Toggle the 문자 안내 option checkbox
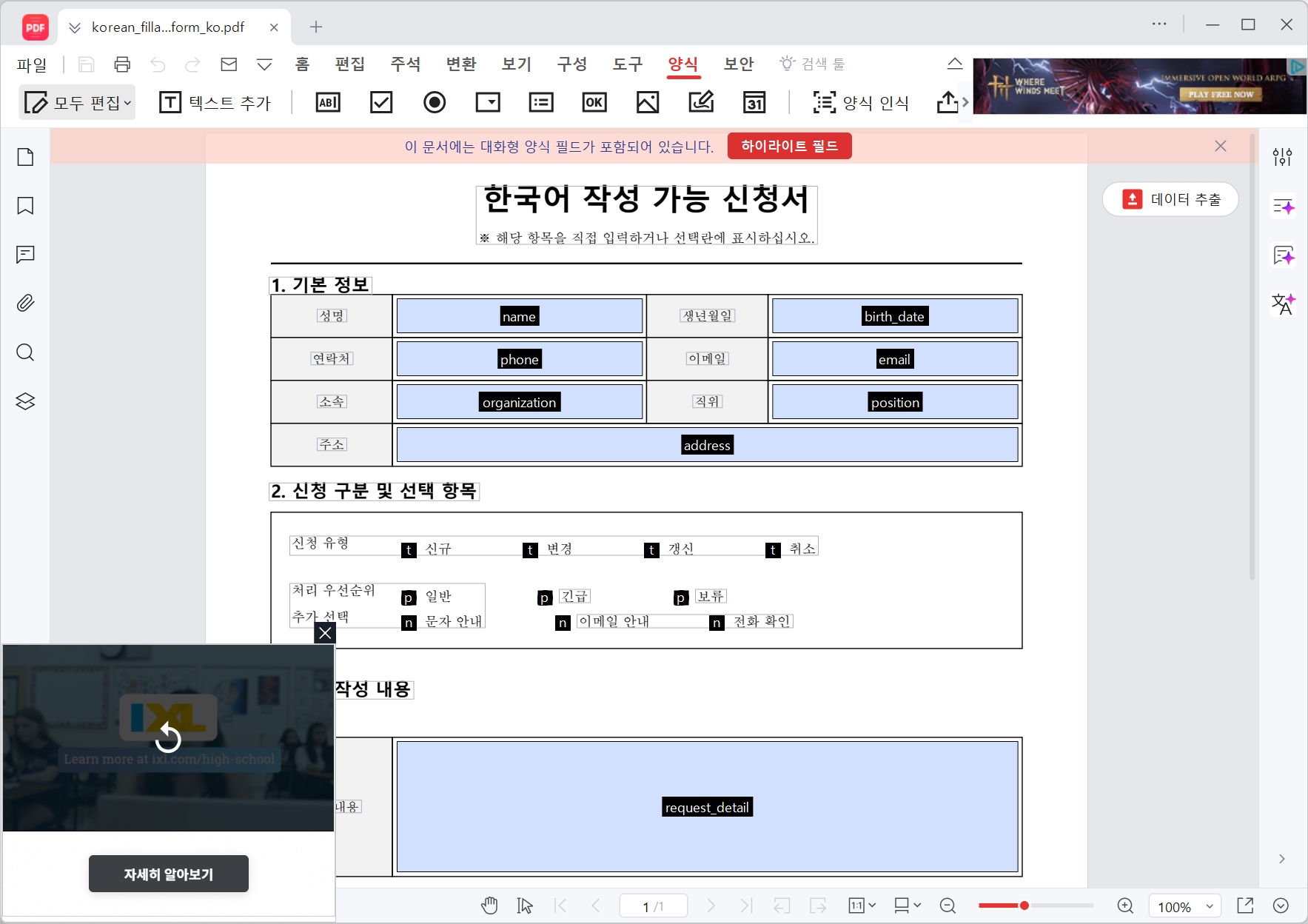 (x=409, y=623)
